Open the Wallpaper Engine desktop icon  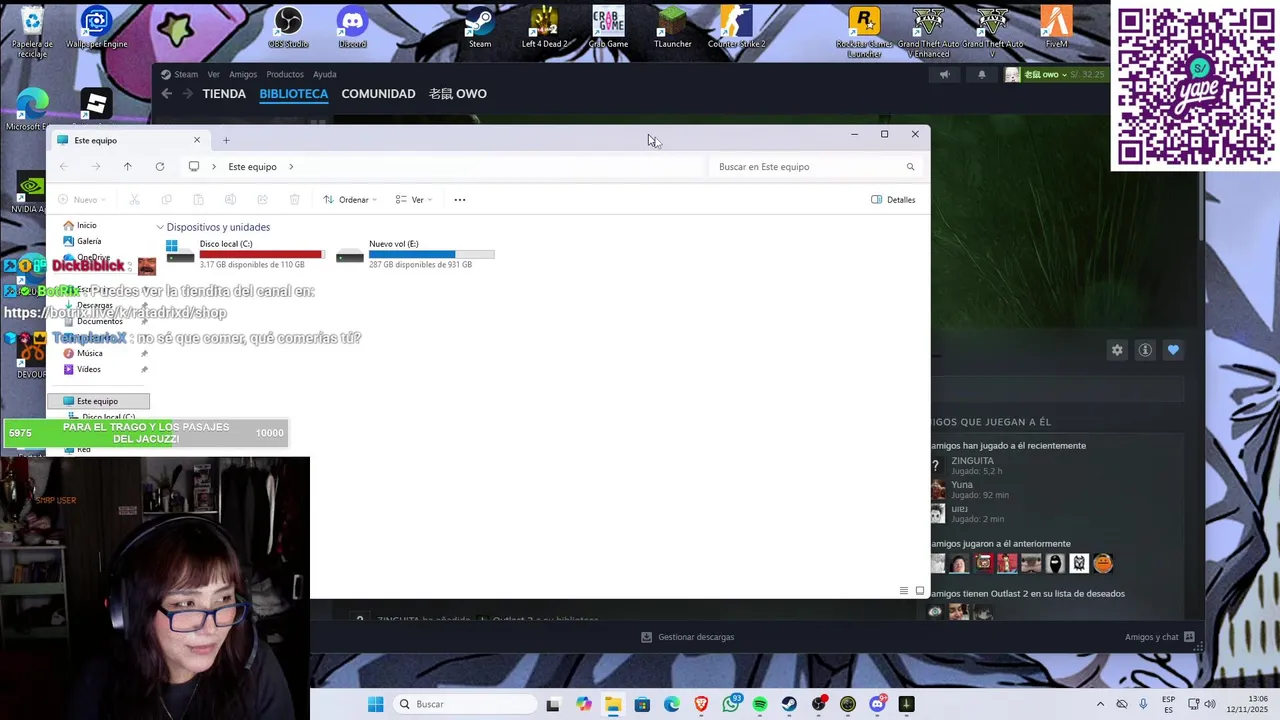(96, 27)
